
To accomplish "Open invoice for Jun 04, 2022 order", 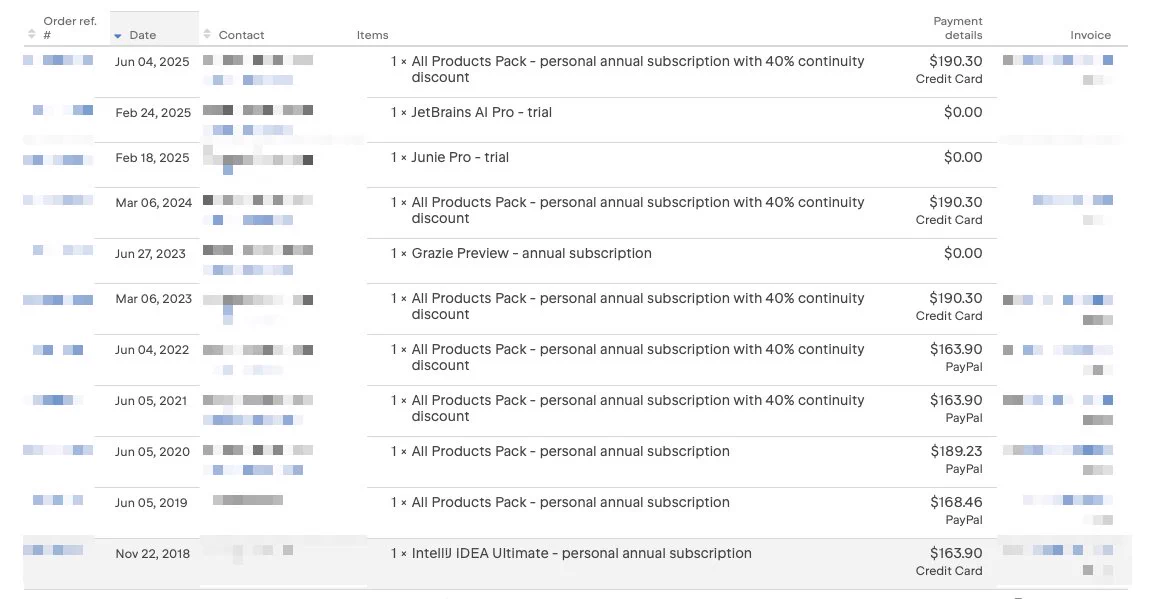I will pos(1058,350).
